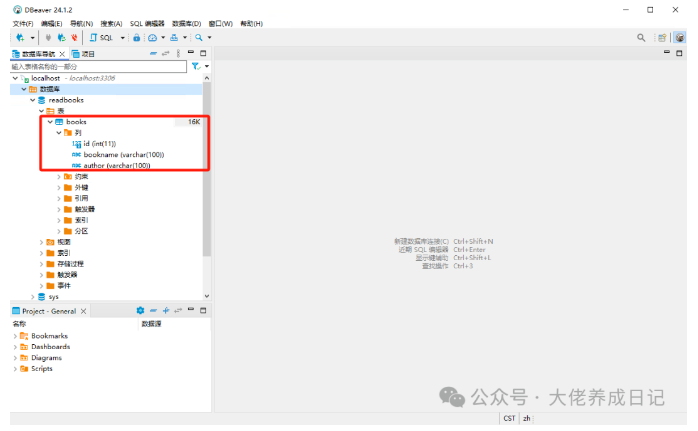Open the navigator view menu three-dots icon

pos(178,53)
